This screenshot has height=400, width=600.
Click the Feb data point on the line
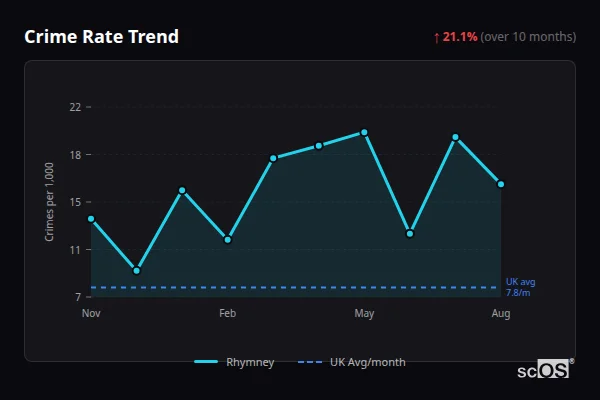click(x=228, y=240)
